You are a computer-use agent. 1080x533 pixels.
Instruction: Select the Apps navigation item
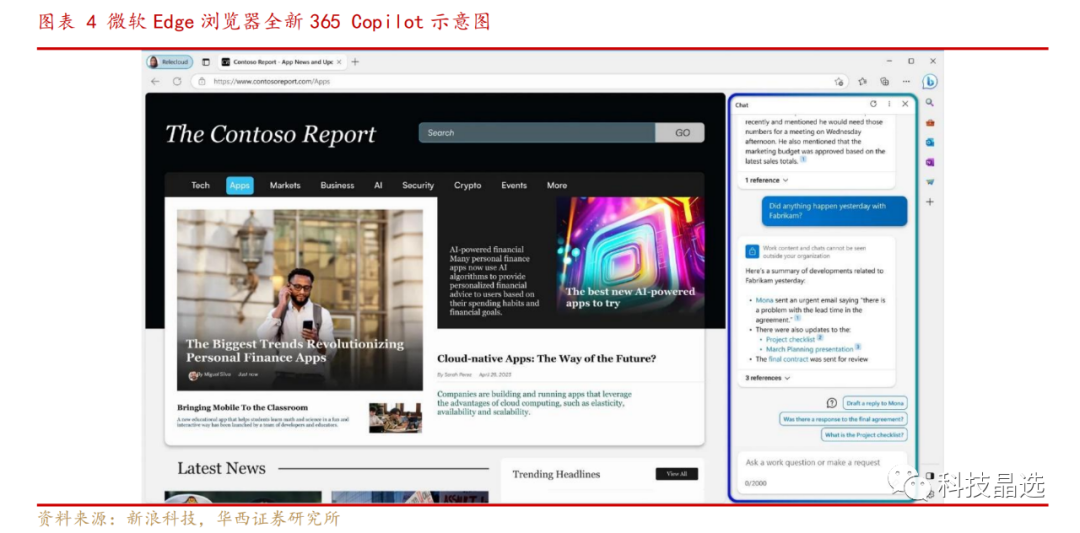pyautogui.click(x=240, y=185)
